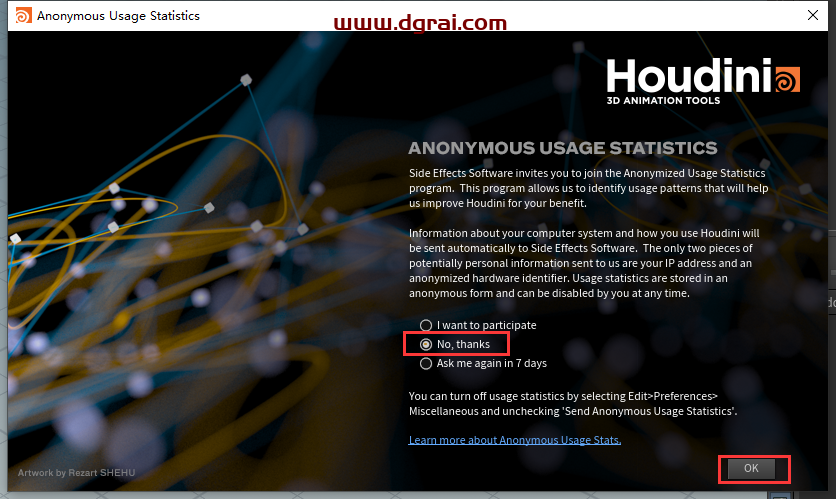The image size is (836, 499).
Task: Click the '3D ANIMATION TOOLS' tagline text
Action: point(663,100)
